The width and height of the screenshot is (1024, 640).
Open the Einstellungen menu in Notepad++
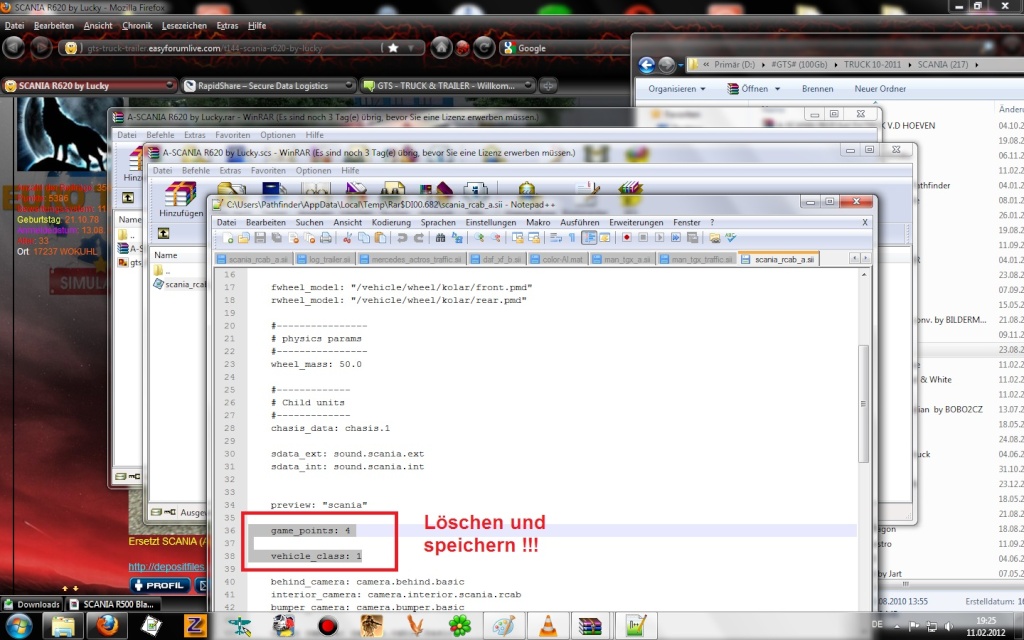tap(490, 223)
